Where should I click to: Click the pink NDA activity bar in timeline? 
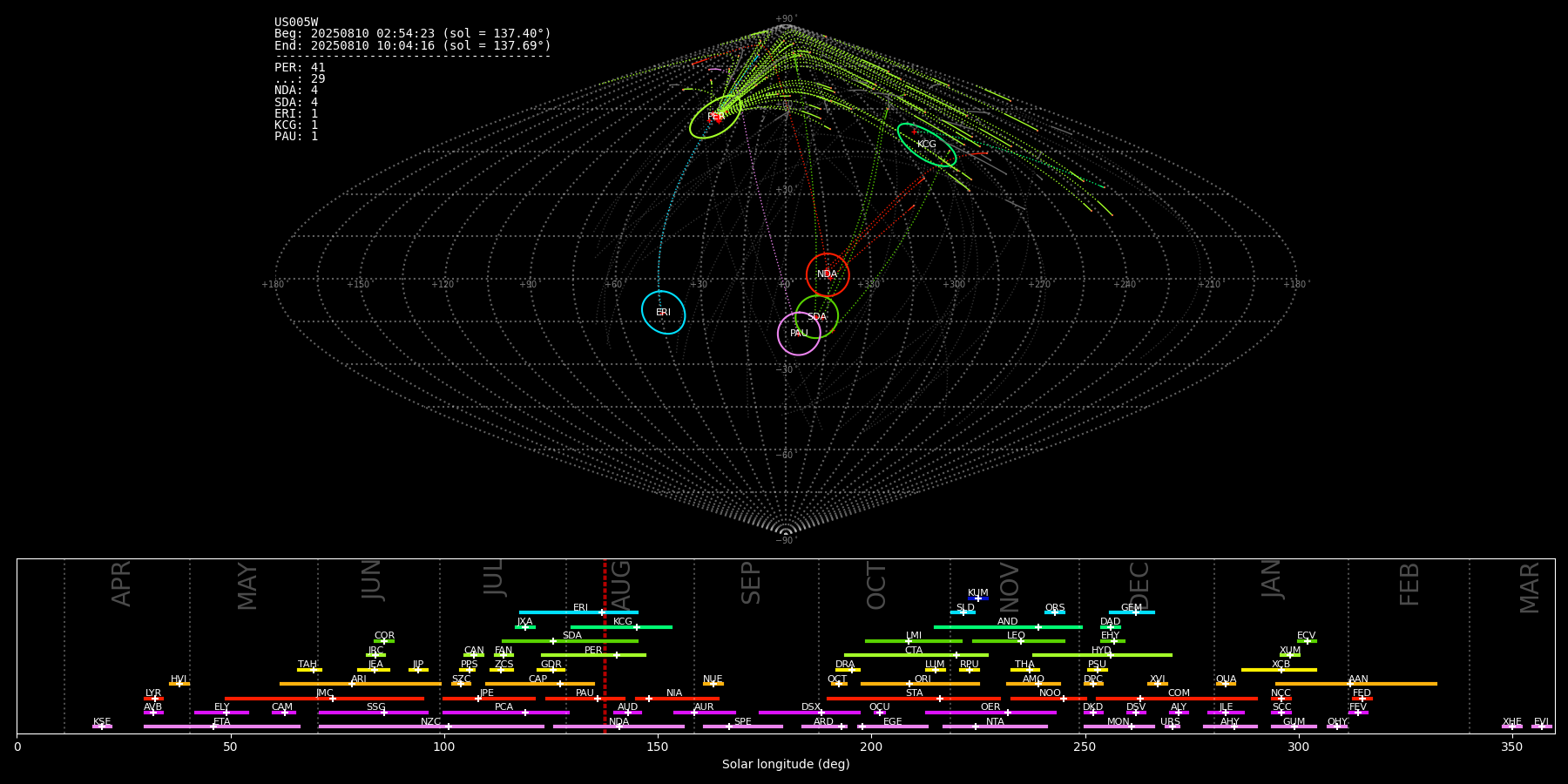point(618,727)
